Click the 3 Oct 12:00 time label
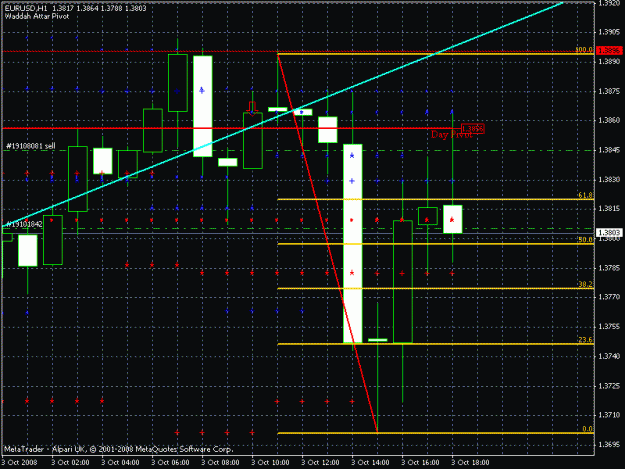Image resolution: width=625 pixels, height=469 pixels. 320,463
